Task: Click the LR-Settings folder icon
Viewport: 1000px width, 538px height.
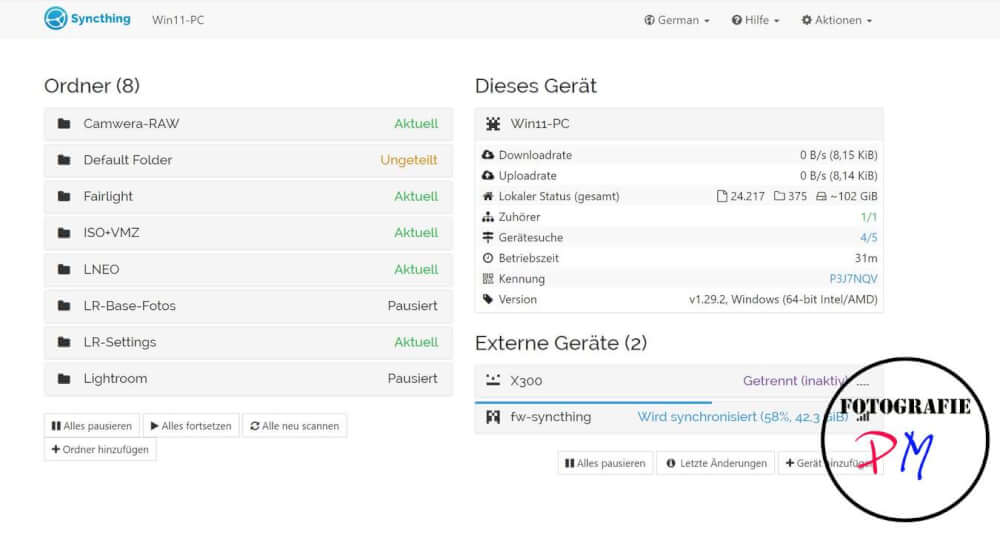Action: tap(64, 342)
